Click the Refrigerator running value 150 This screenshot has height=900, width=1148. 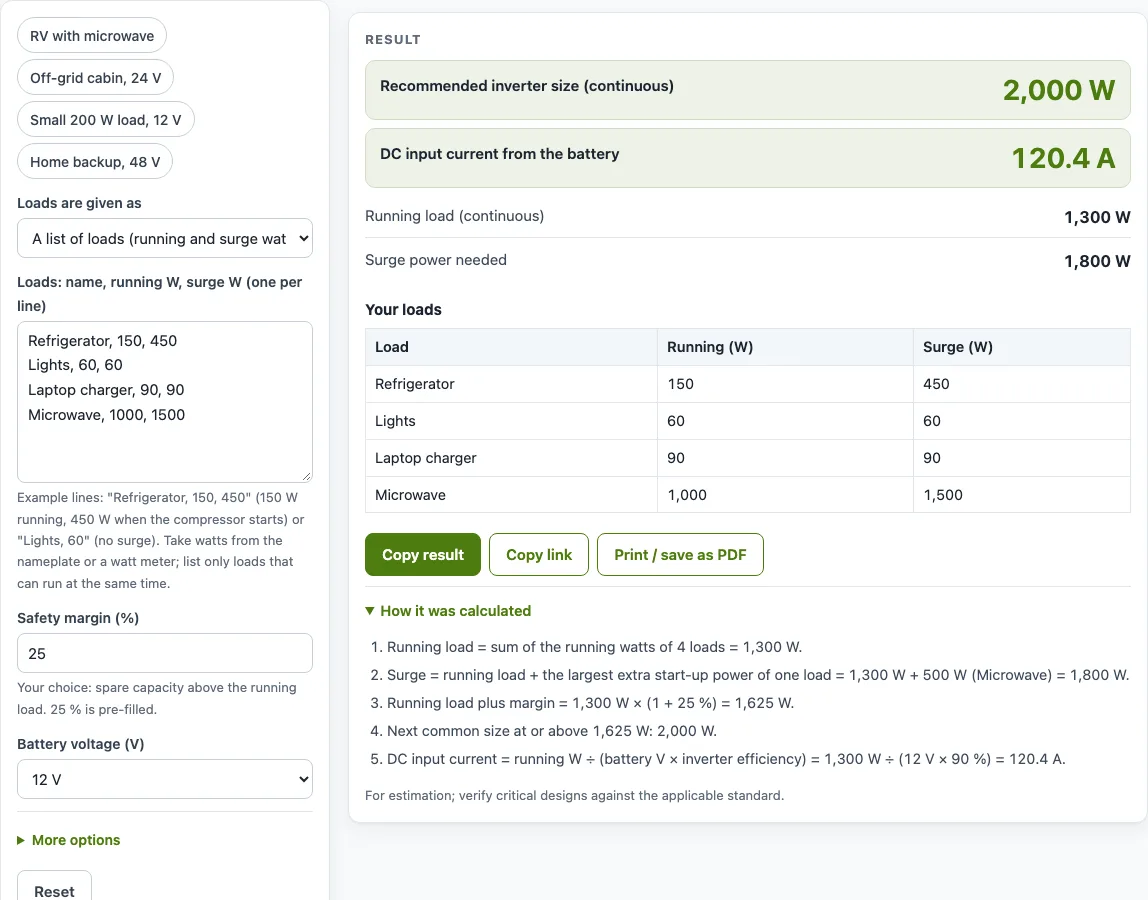tap(680, 384)
